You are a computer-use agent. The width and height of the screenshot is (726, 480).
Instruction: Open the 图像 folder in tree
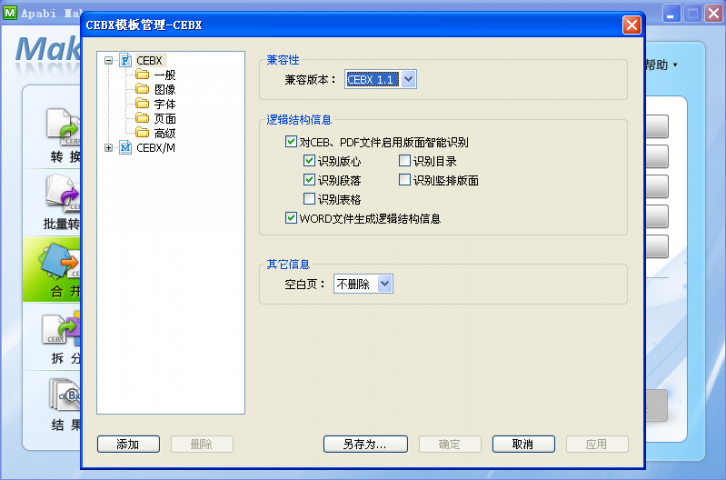click(142, 89)
